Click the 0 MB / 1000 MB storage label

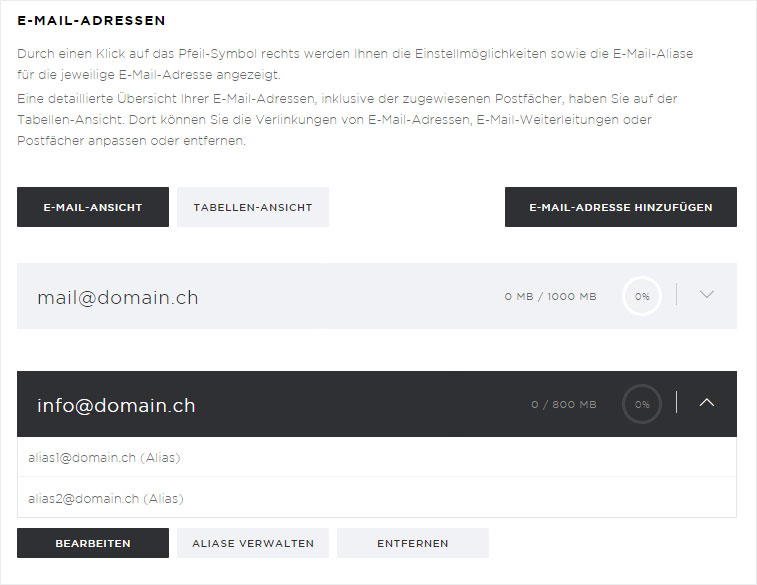550,296
